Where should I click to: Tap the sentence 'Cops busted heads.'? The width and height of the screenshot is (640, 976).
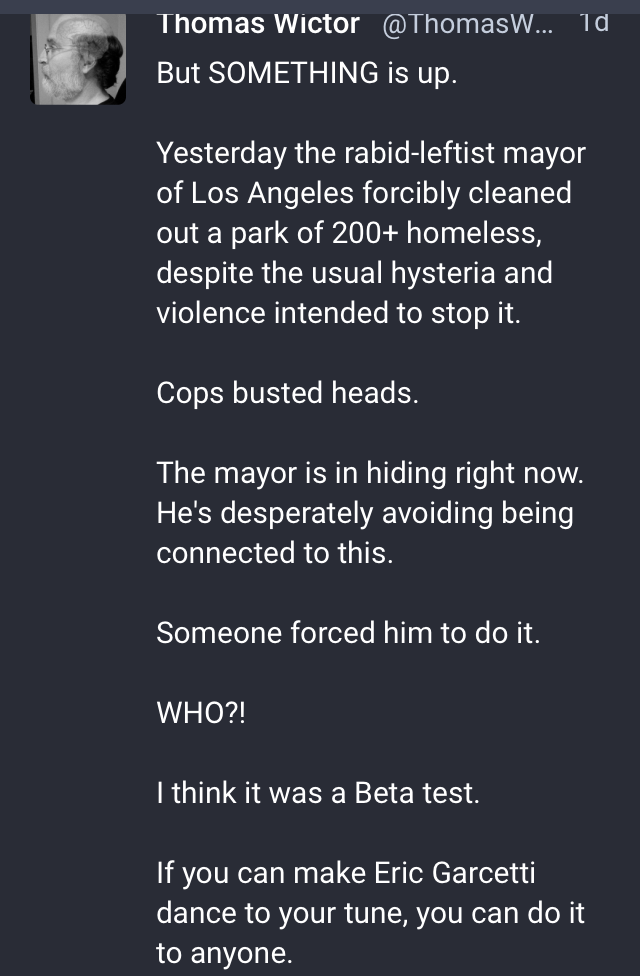pyautogui.click(x=288, y=393)
